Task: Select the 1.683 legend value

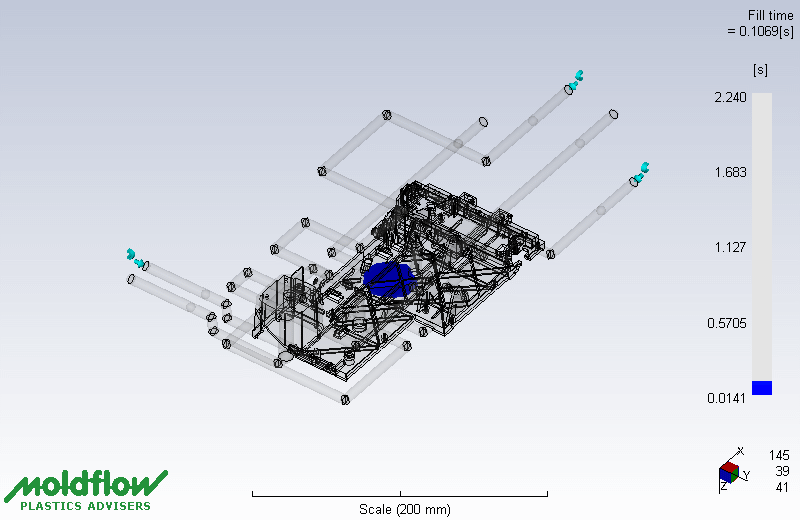Action: [x=730, y=172]
